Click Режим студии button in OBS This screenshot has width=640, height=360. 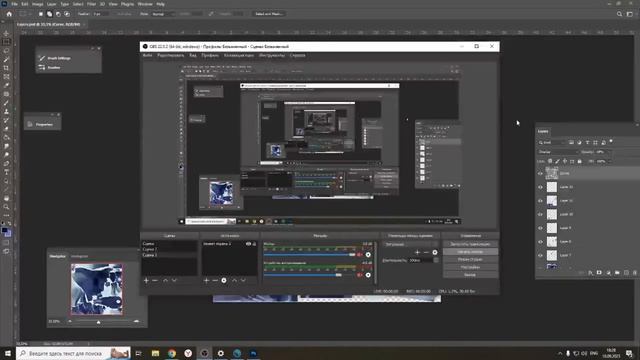(x=470, y=260)
